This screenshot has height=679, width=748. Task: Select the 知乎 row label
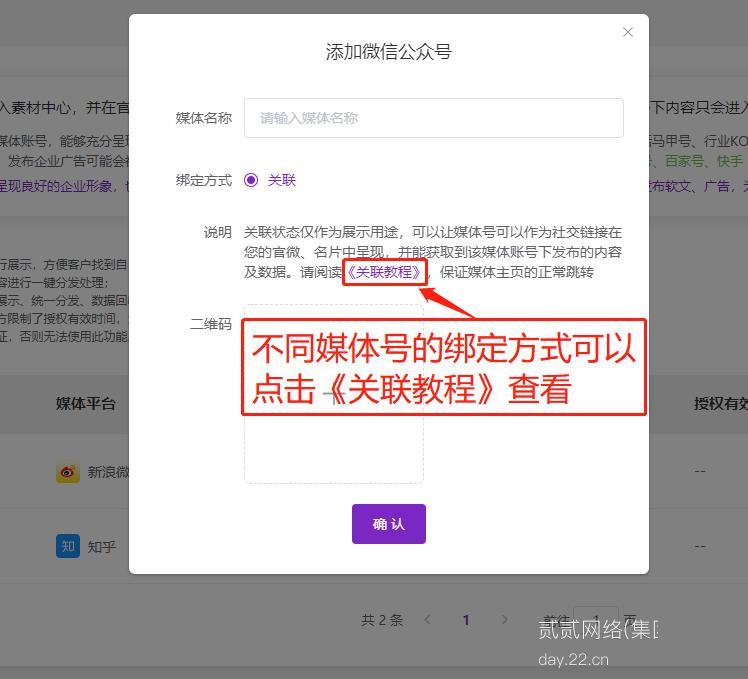coord(102,547)
